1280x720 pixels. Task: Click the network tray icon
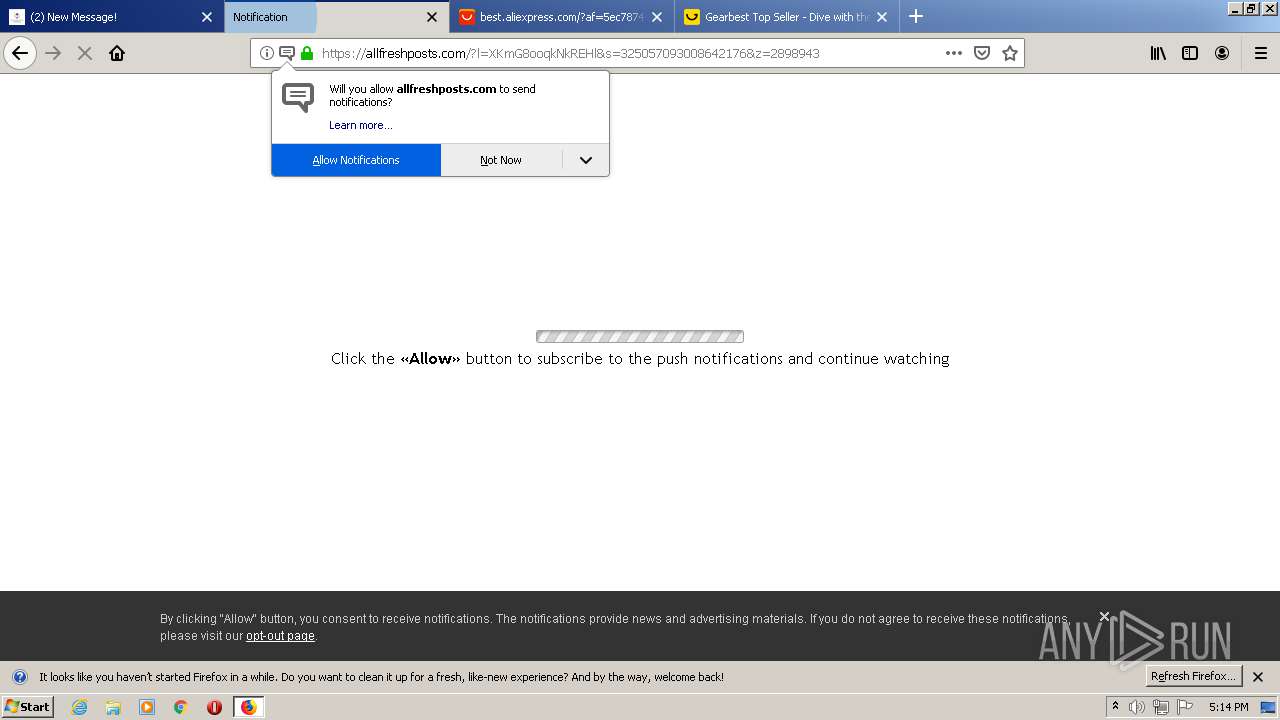pos(1160,707)
